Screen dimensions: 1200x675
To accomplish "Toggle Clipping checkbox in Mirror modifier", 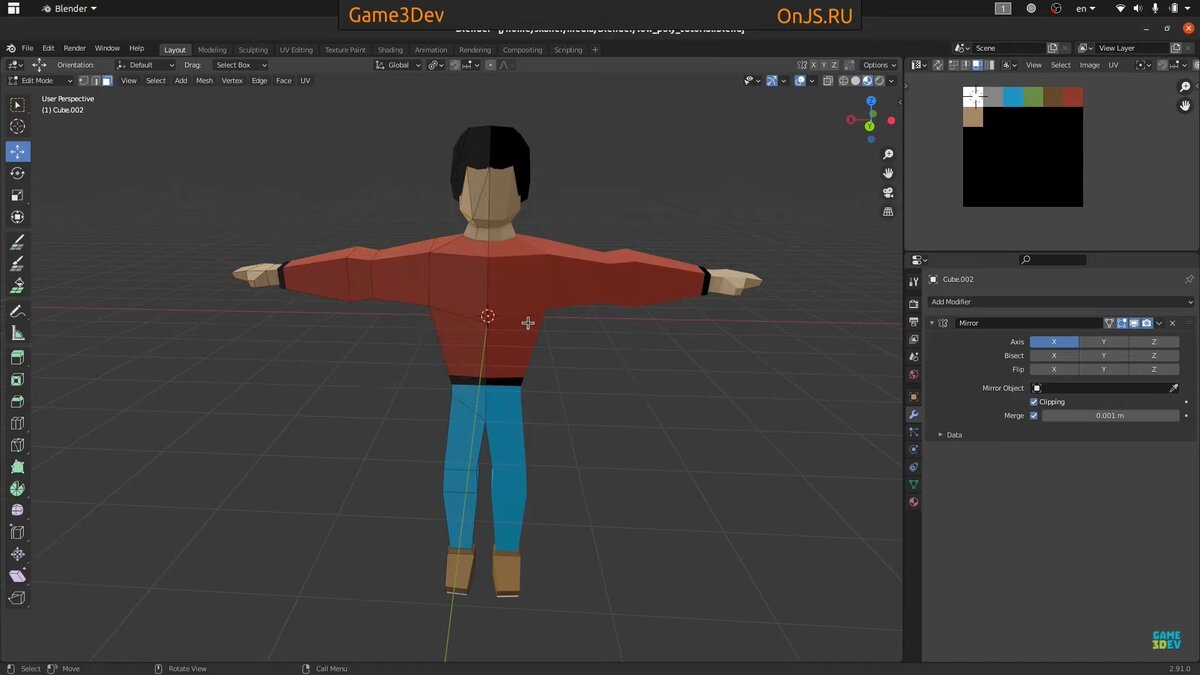I will click(1034, 402).
